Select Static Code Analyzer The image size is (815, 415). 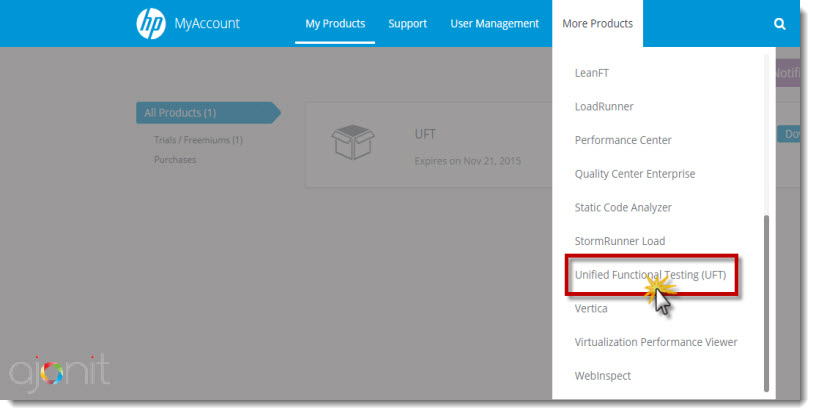(x=623, y=208)
